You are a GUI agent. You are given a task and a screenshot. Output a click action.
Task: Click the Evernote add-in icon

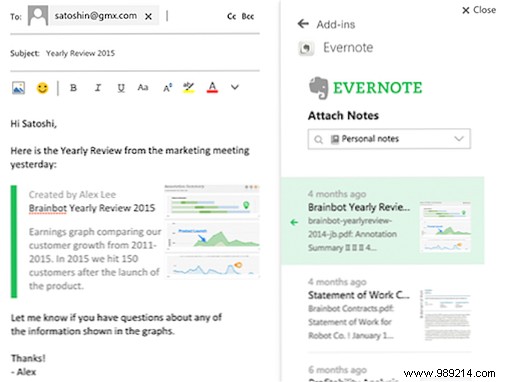tap(306, 48)
